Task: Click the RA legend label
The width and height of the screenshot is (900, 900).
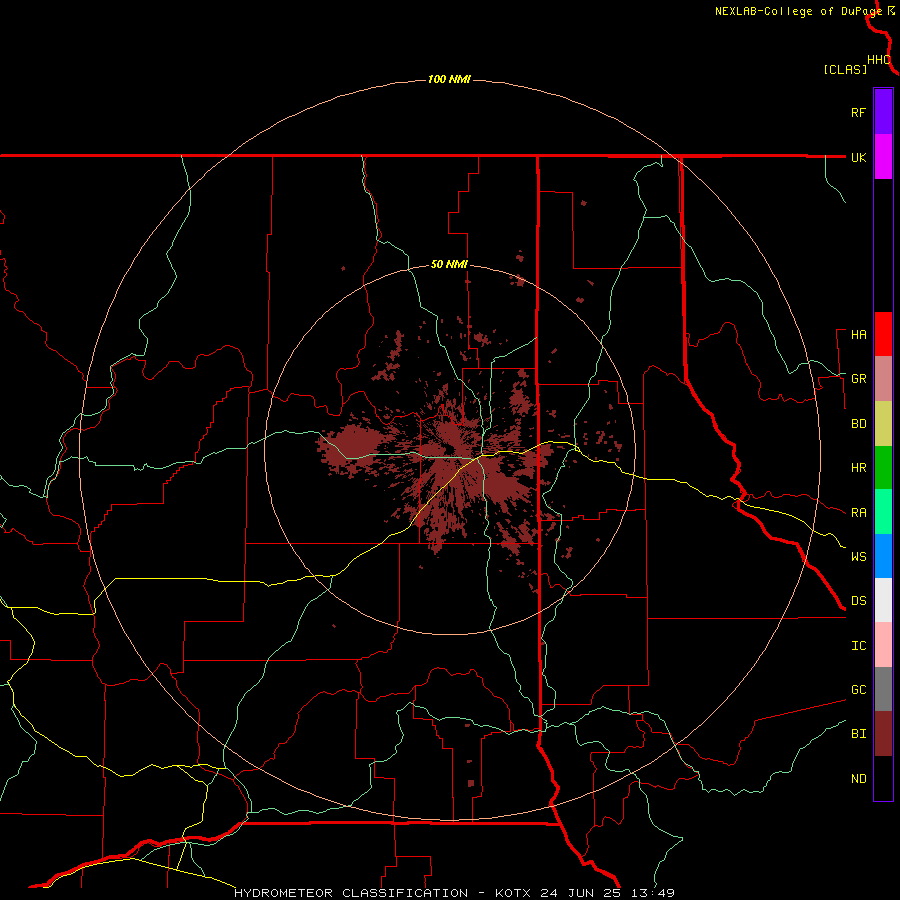Action: point(858,513)
